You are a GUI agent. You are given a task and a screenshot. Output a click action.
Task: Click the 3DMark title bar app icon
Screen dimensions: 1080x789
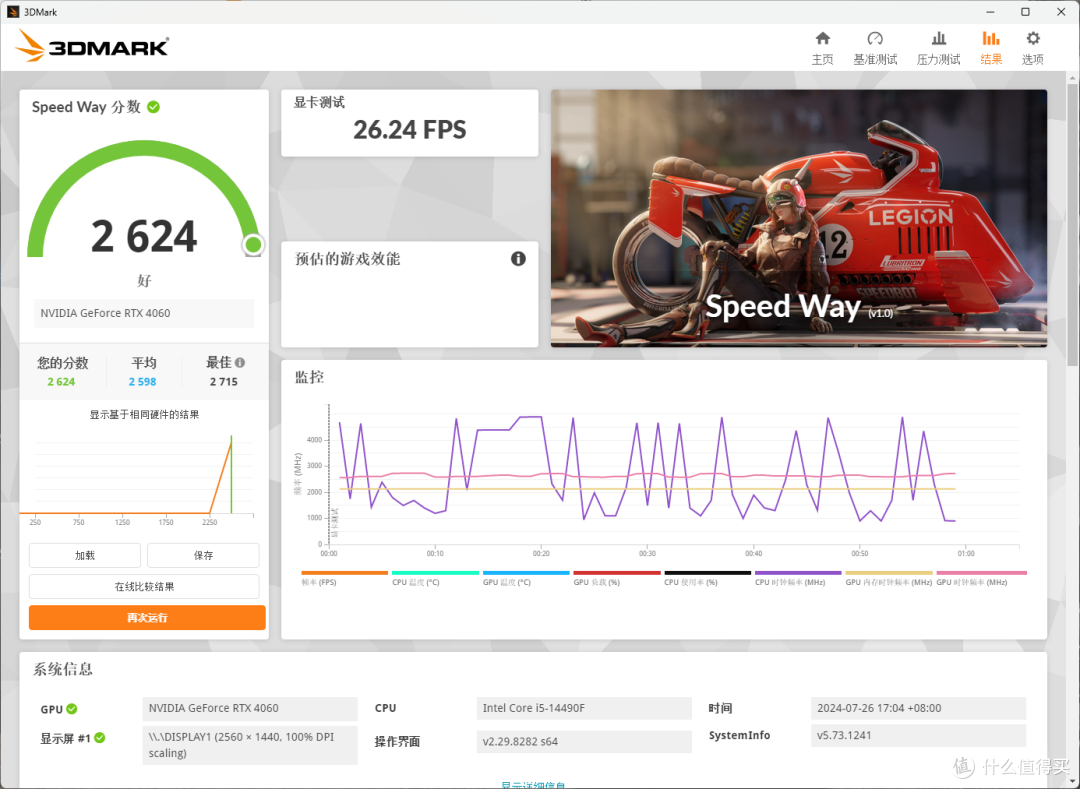click(12, 12)
